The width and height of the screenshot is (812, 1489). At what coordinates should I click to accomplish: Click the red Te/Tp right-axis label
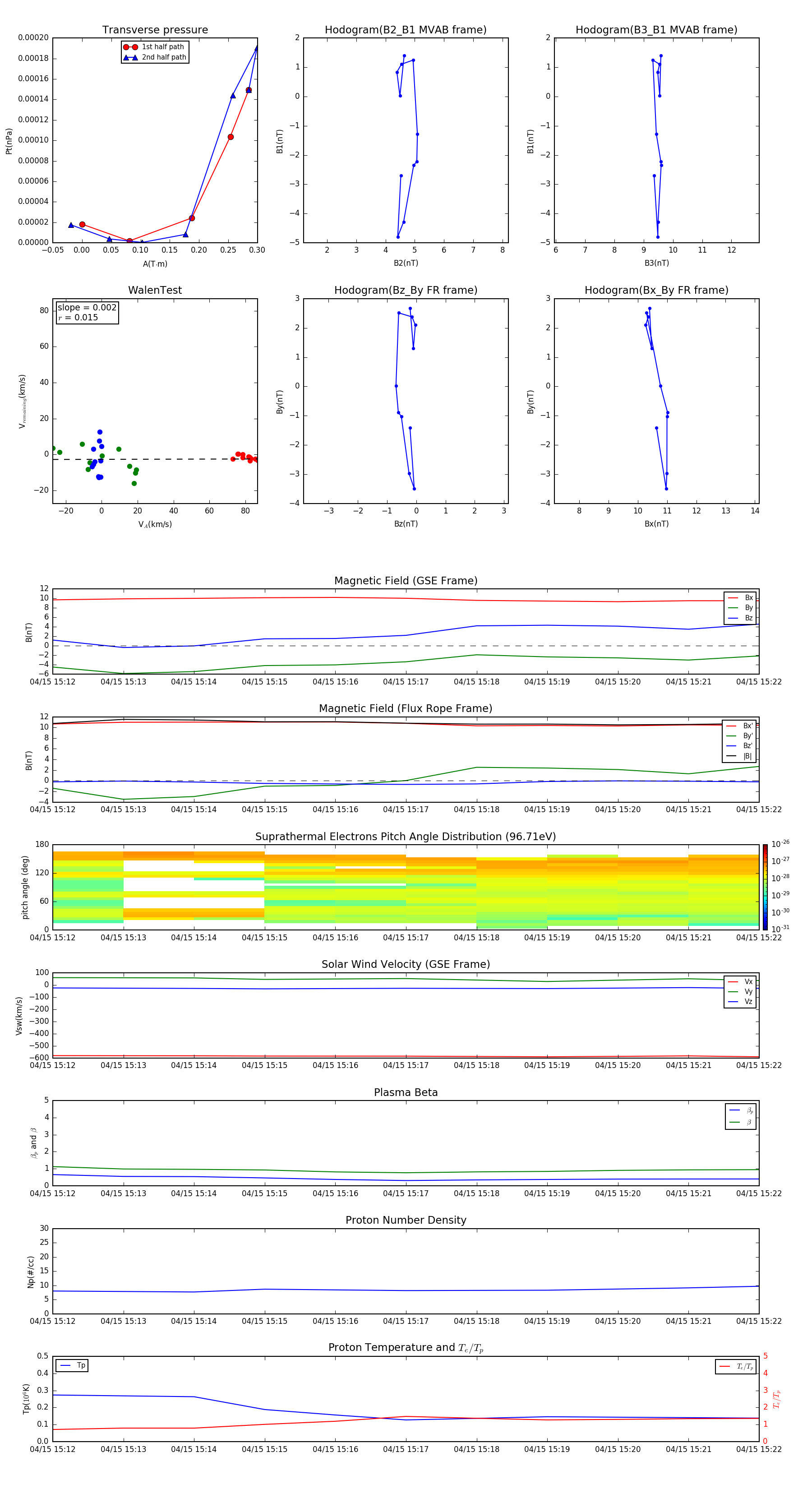point(777,1399)
